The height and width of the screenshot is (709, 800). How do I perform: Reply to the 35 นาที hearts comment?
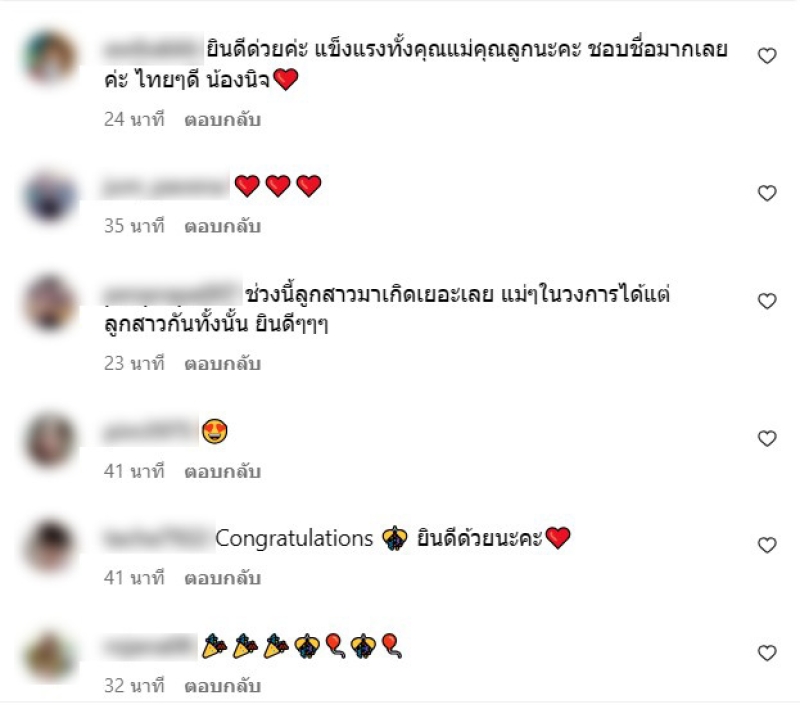pos(222,226)
